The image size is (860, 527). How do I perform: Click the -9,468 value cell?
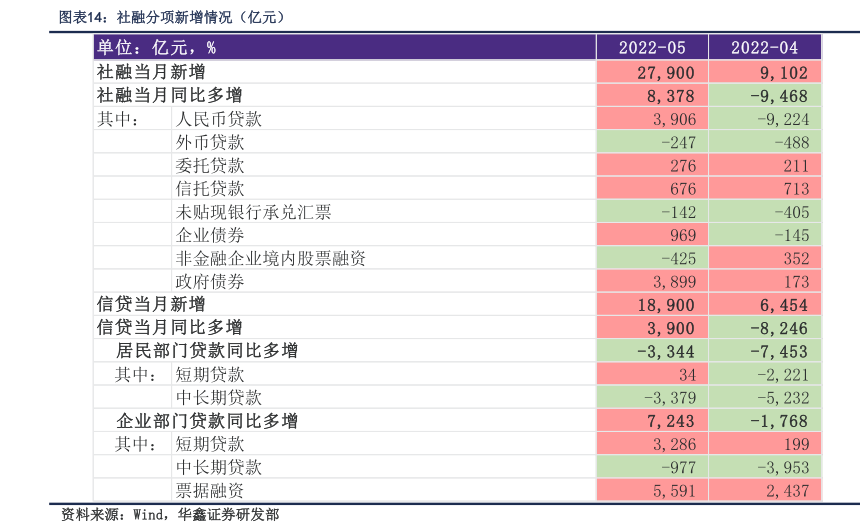tap(765, 96)
